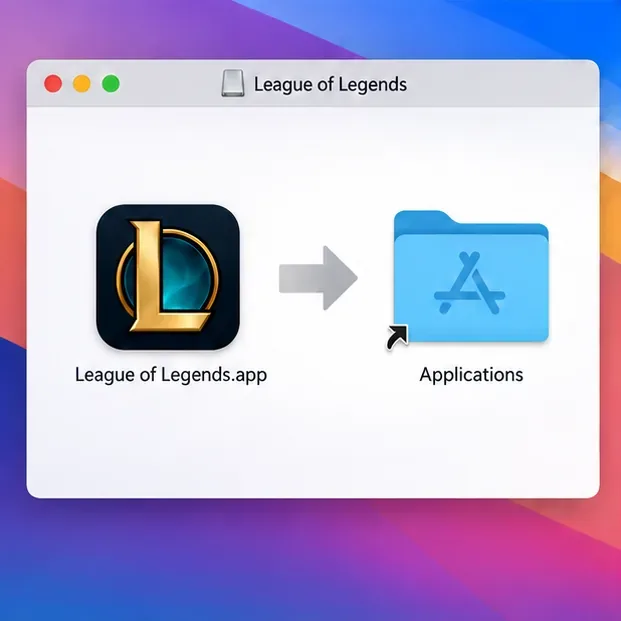This screenshot has width=621, height=621.
Task: Open the Applications folder shortcut
Action: pyautogui.click(x=470, y=277)
